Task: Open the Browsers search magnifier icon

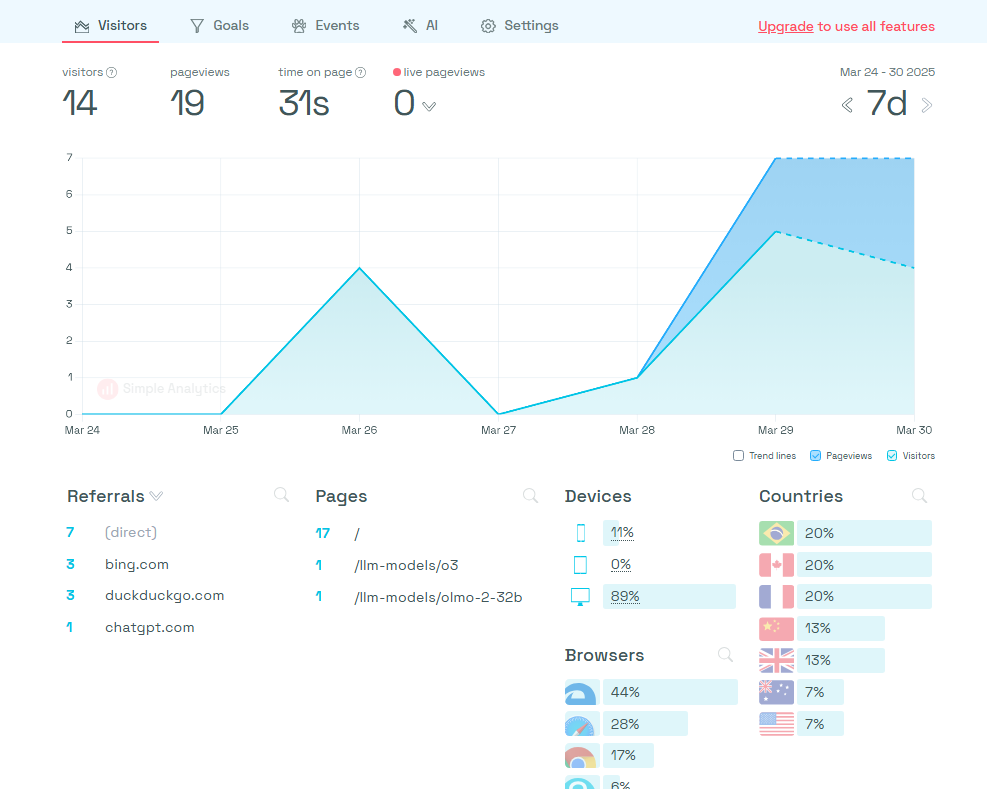Action: point(726,654)
